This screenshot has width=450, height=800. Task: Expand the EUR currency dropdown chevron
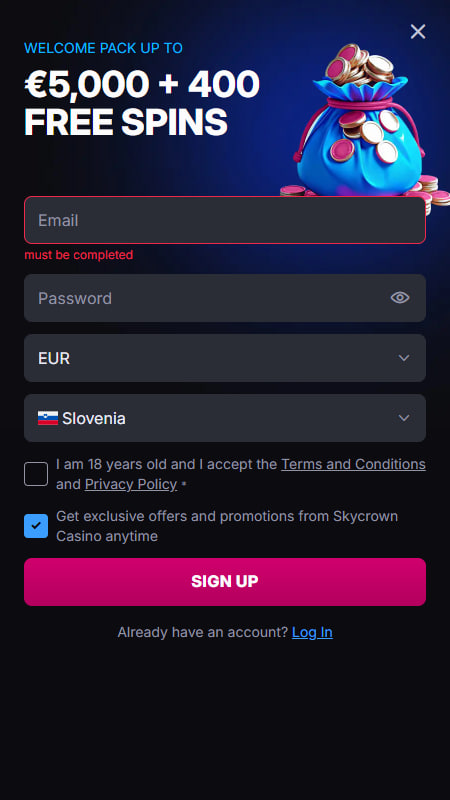(x=404, y=358)
